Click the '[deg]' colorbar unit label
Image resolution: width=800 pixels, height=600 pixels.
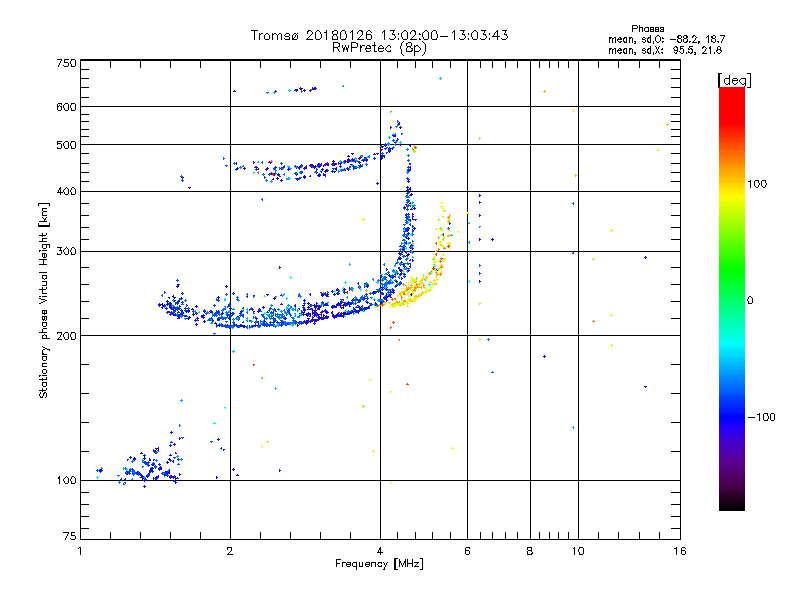click(x=734, y=80)
